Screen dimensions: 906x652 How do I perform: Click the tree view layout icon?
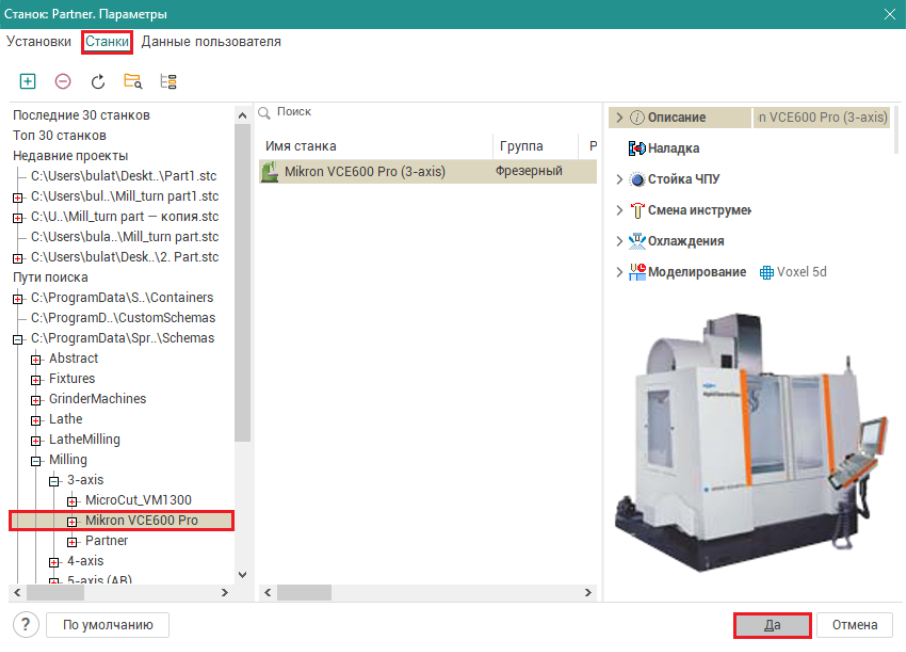pyautogui.click(x=167, y=82)
